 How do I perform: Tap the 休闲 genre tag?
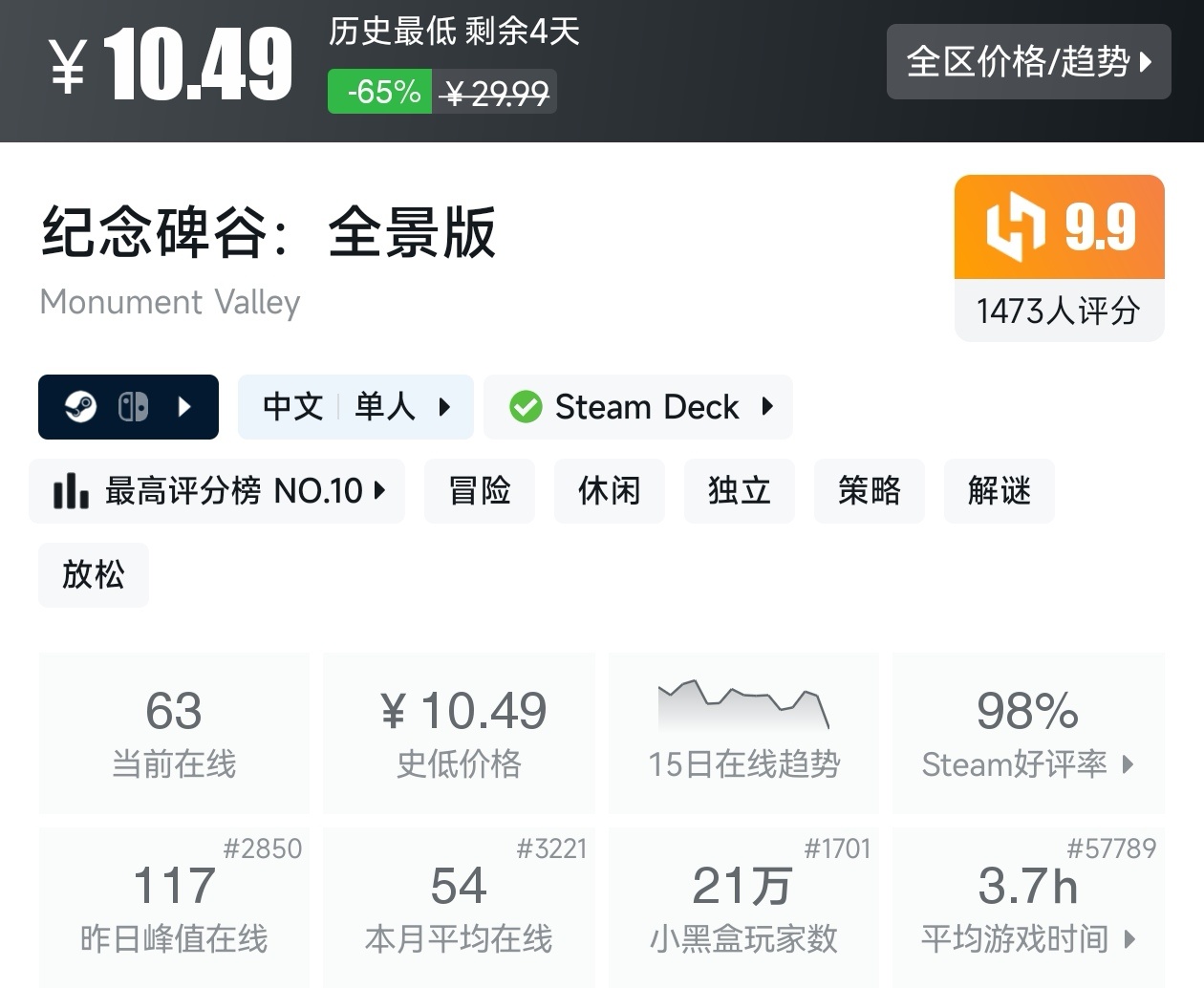click(609, 491)
